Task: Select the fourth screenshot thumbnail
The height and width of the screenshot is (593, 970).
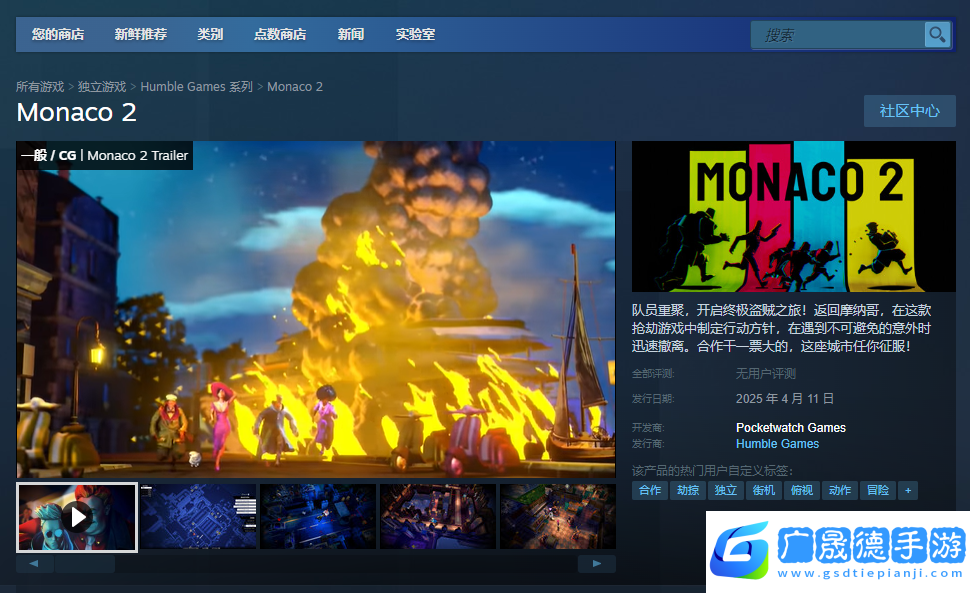Action: click(438, 516)
